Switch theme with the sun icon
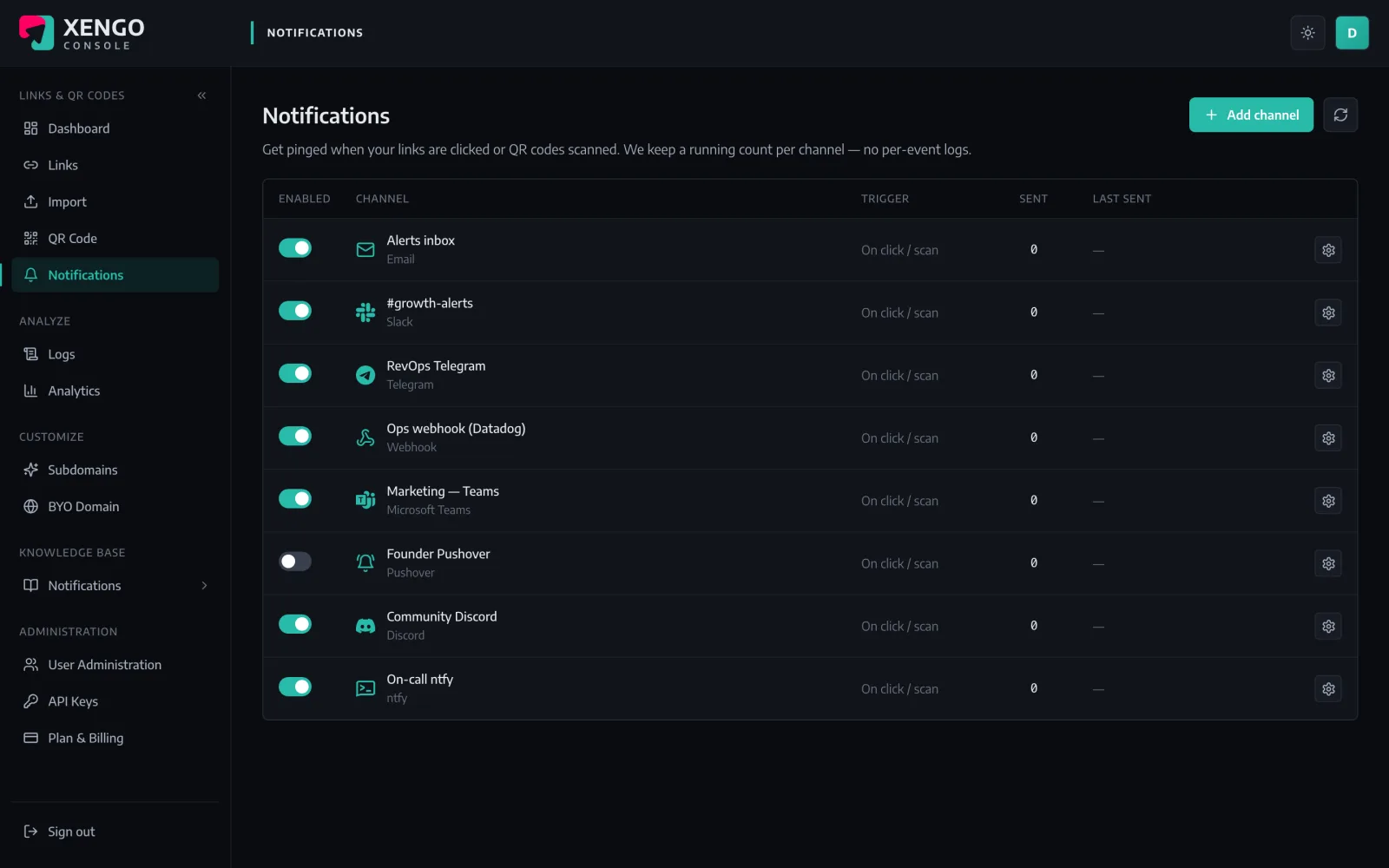 pyautogui.click(x=1307, y=33)
